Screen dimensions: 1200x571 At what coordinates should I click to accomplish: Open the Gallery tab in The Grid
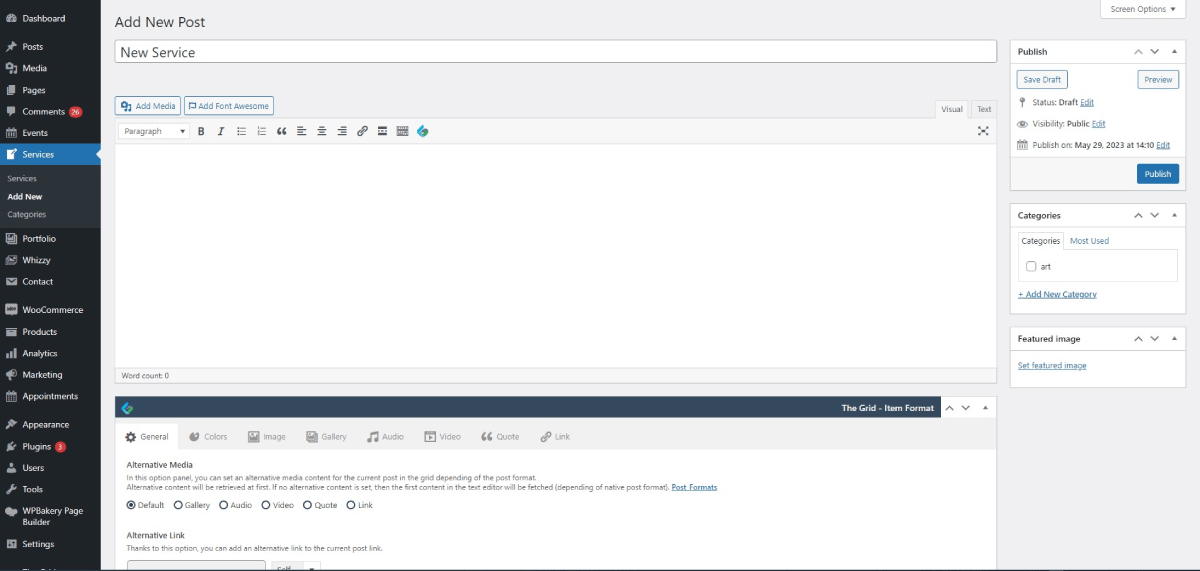(x=327, y=437)
